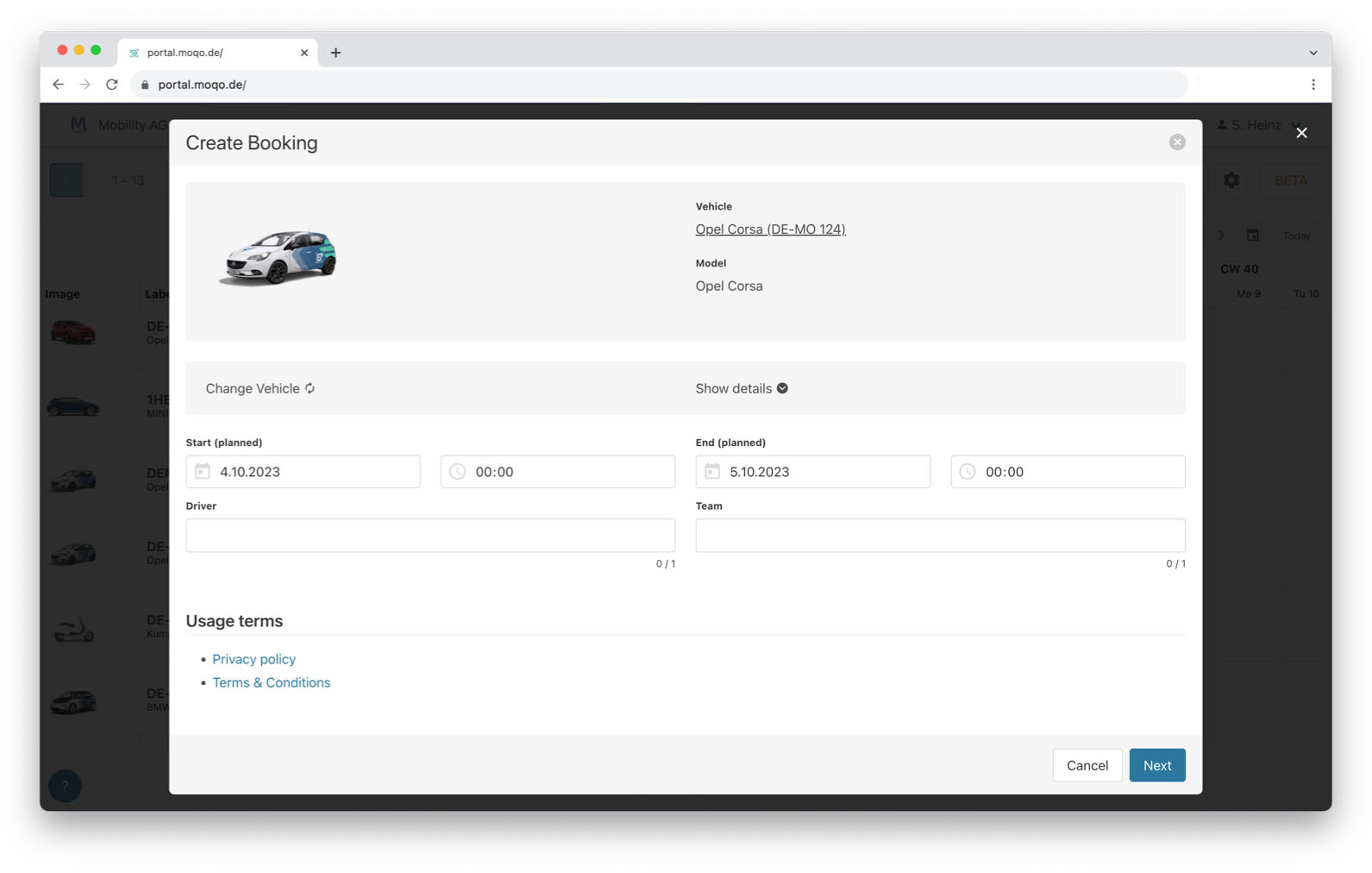Image resolution: width=1372 pixels, height=873 pixels.
Task: Click the site lock icon in address bar
Action: (x=145, y=85)
